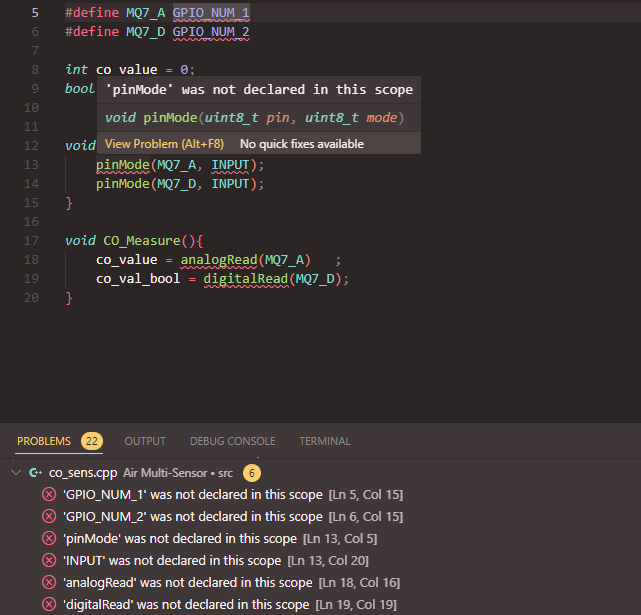Click GPIO_NUM_1 on code line 5
The height and width of the screenshot is (615, 641).
211,13
